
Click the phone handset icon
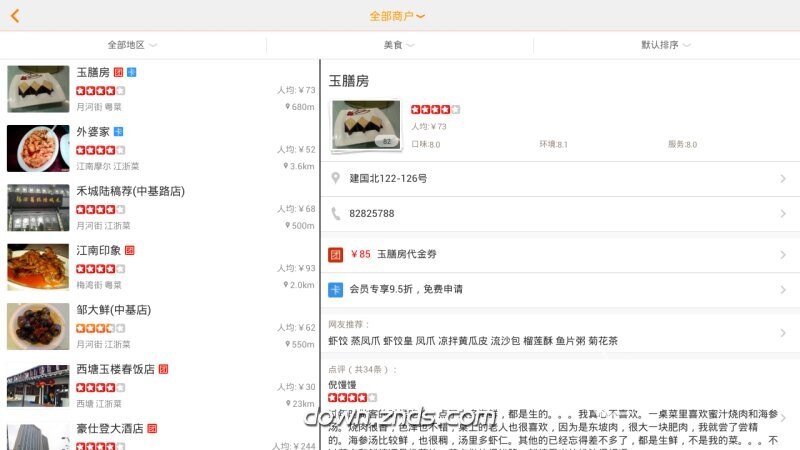coord(335,213)
